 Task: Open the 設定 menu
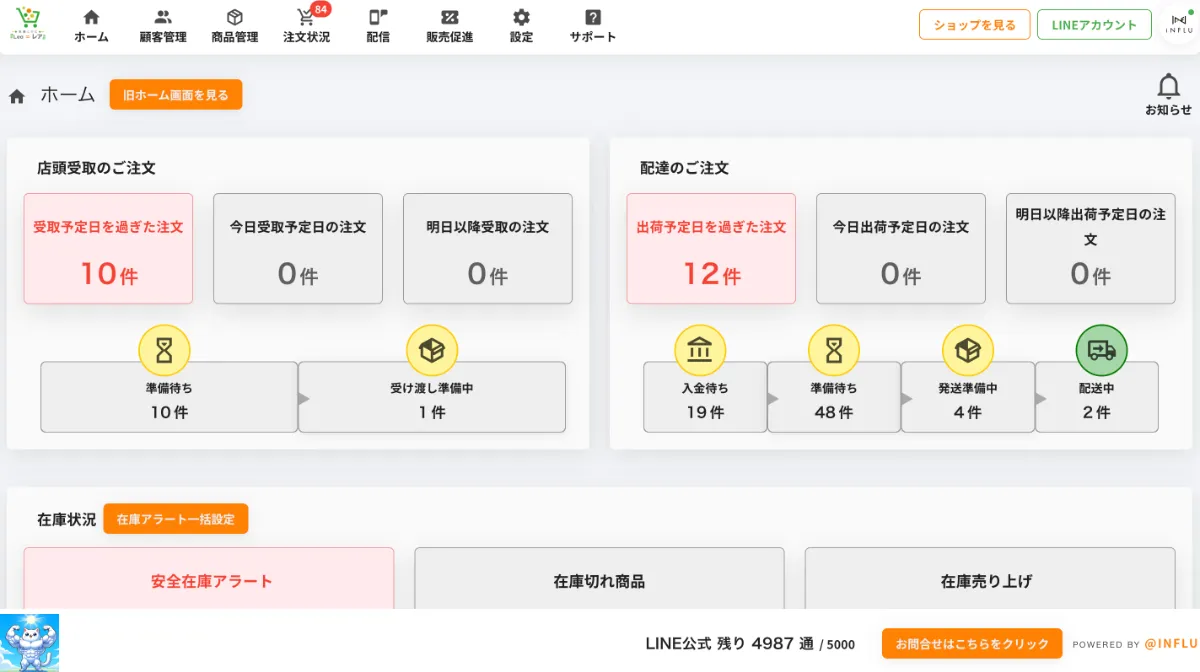[521, 26]
